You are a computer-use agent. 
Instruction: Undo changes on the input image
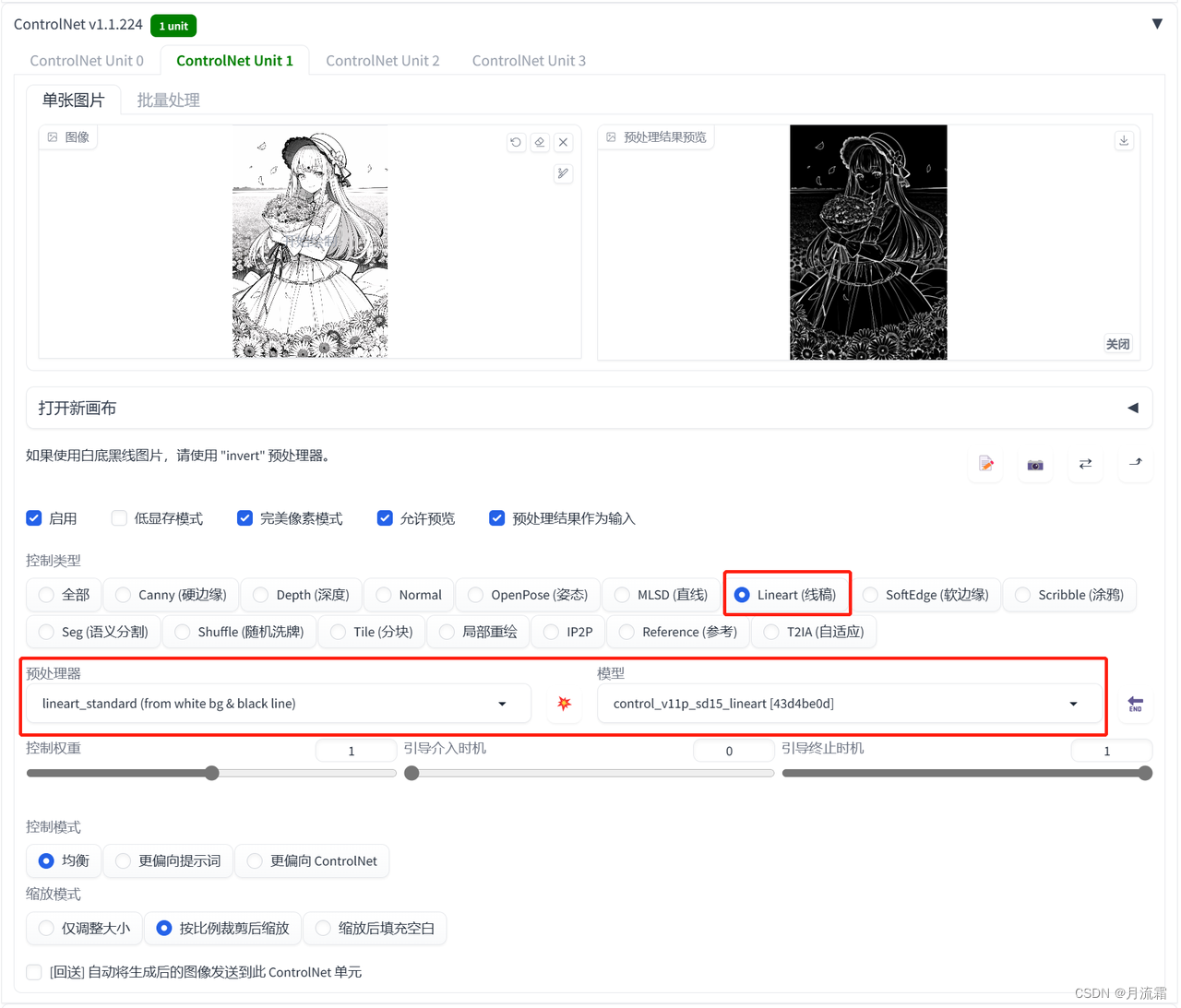516,142
